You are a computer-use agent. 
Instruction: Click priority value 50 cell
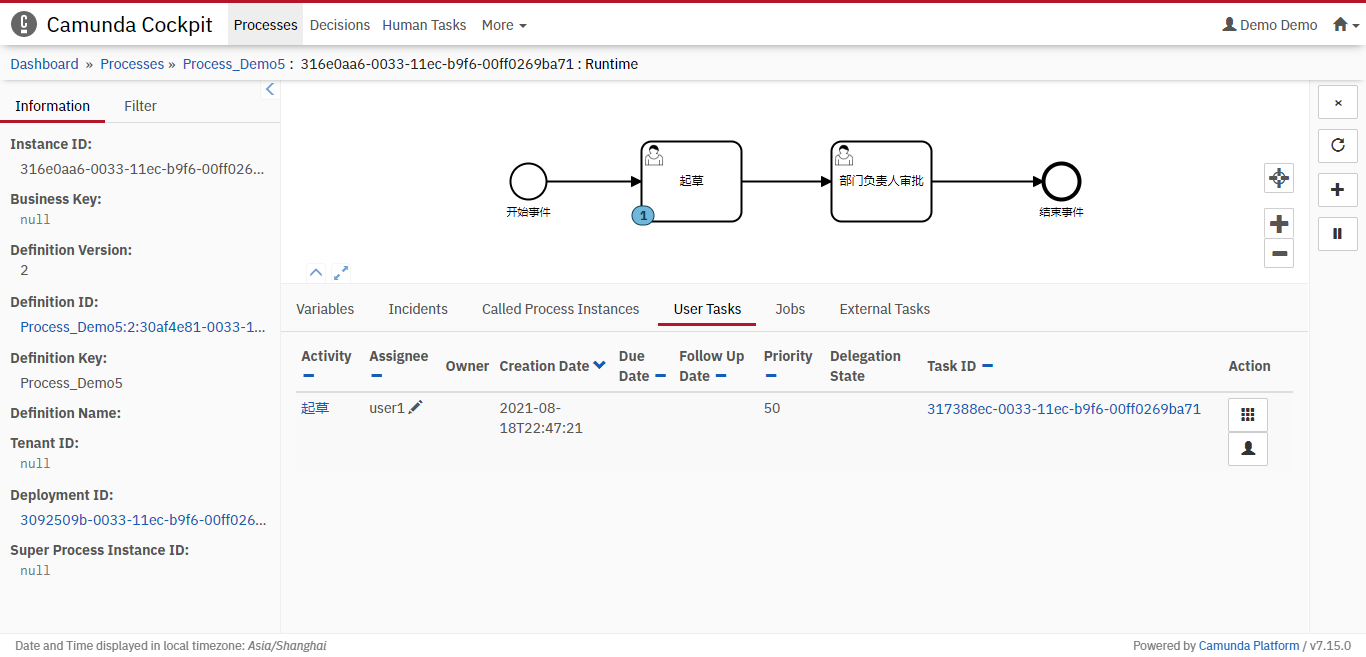(772, 408)
